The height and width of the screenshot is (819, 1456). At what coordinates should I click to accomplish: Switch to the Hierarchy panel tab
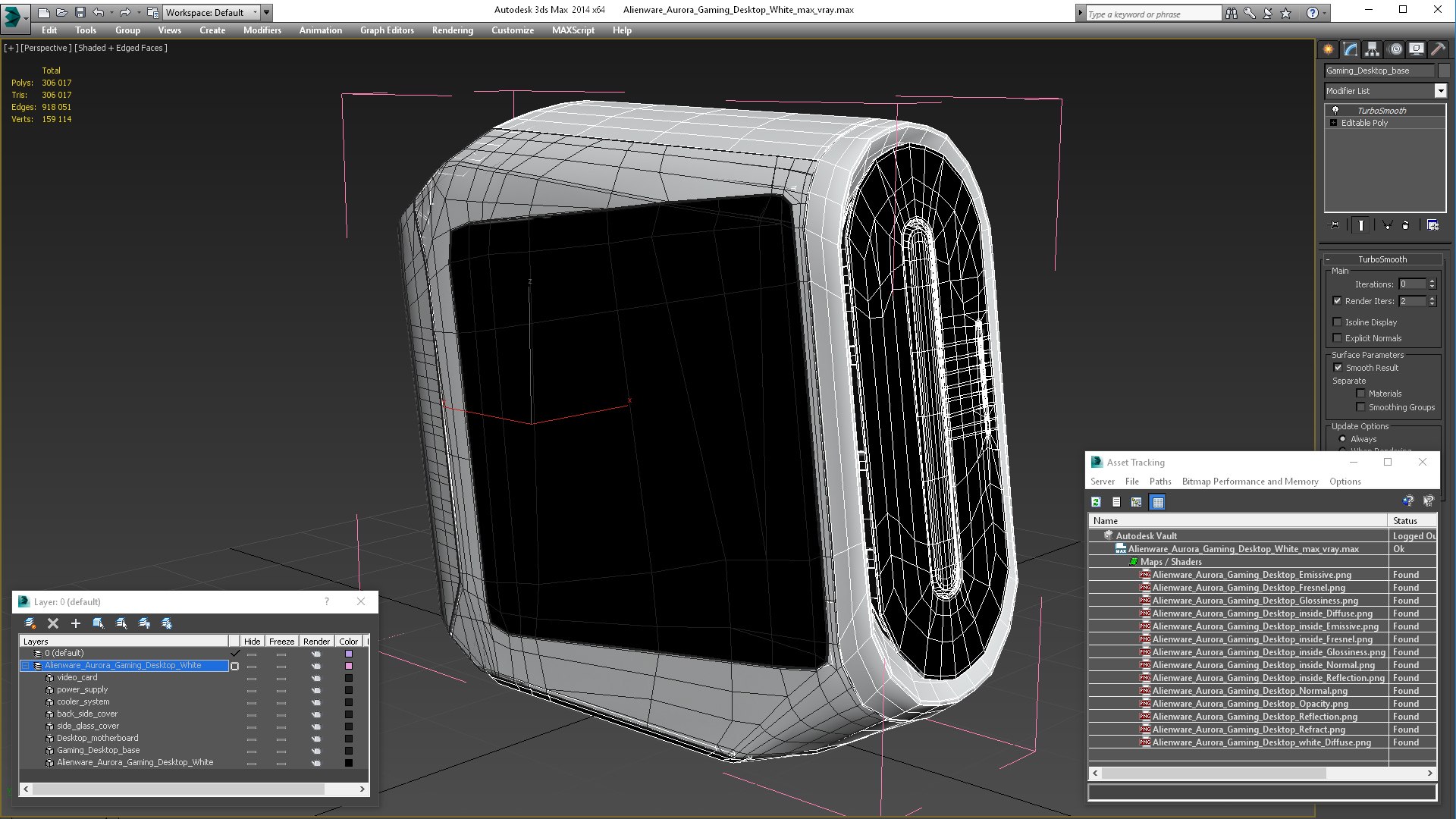[1373, 49]
